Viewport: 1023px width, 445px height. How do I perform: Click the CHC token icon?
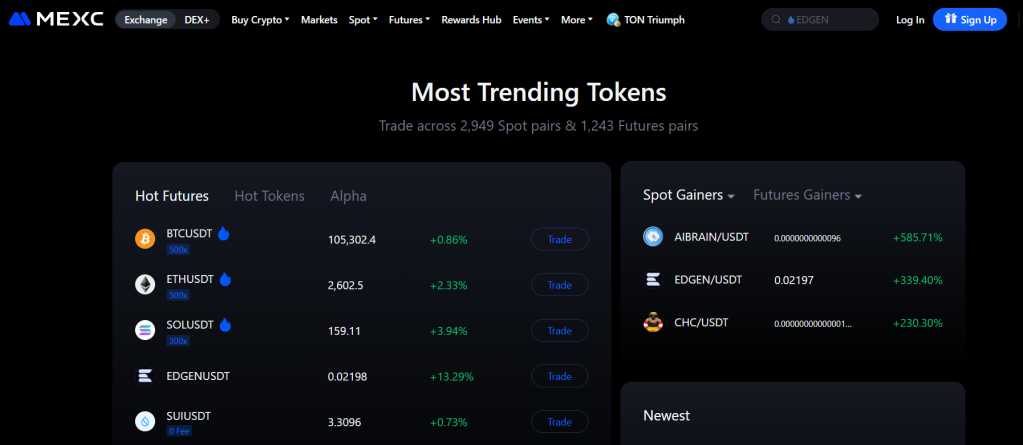[654, 323]
